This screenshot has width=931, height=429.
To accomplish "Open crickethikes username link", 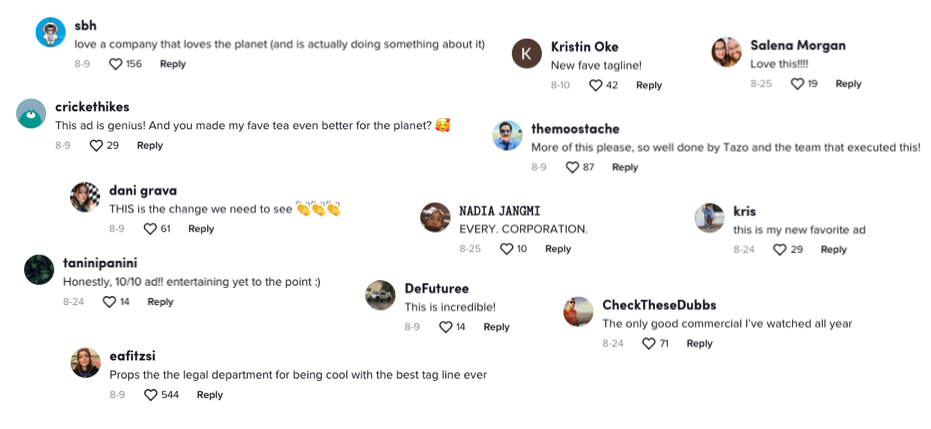I will [x=92, y=107].
